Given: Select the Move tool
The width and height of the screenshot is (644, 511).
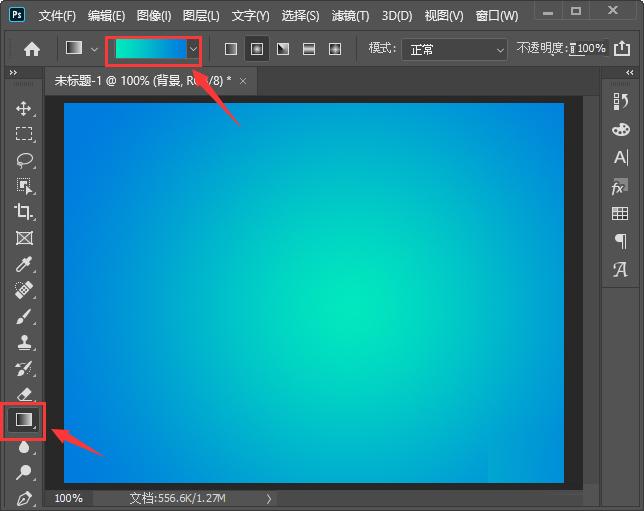Looking at the screenshot, I should click(23, 108).
